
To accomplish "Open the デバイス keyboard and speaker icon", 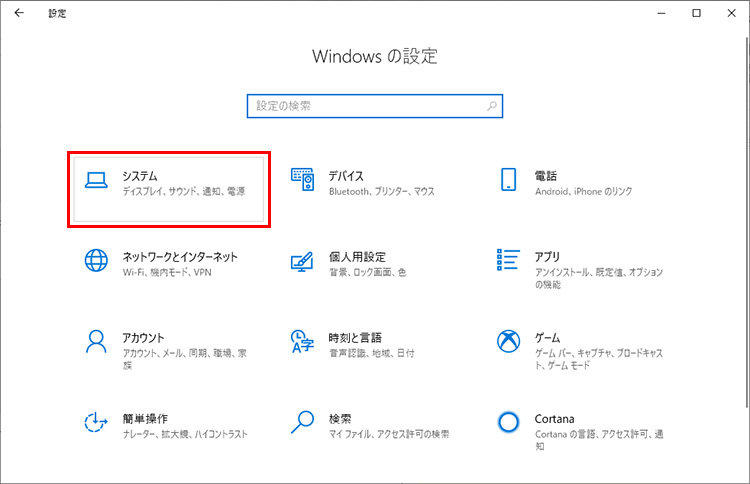I will click(303, 179).
